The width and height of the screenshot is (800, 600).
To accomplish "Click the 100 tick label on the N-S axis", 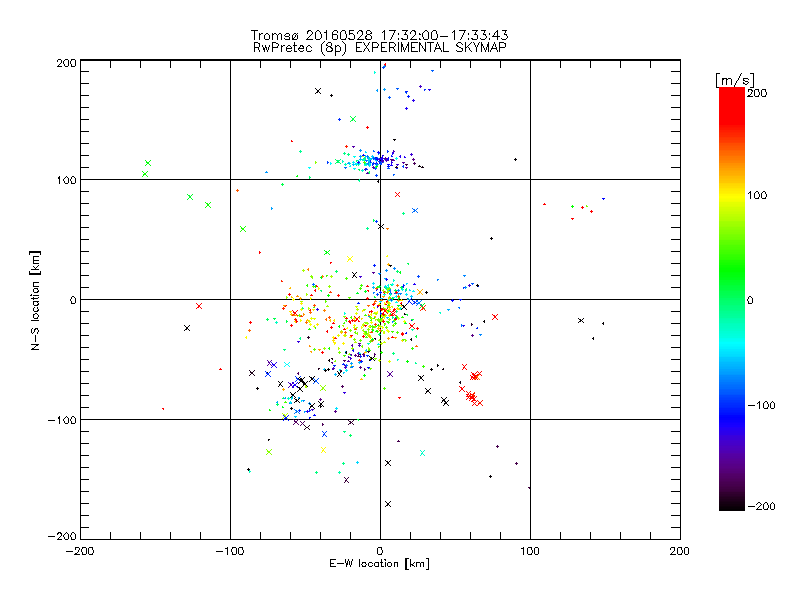I will [66, 180].
